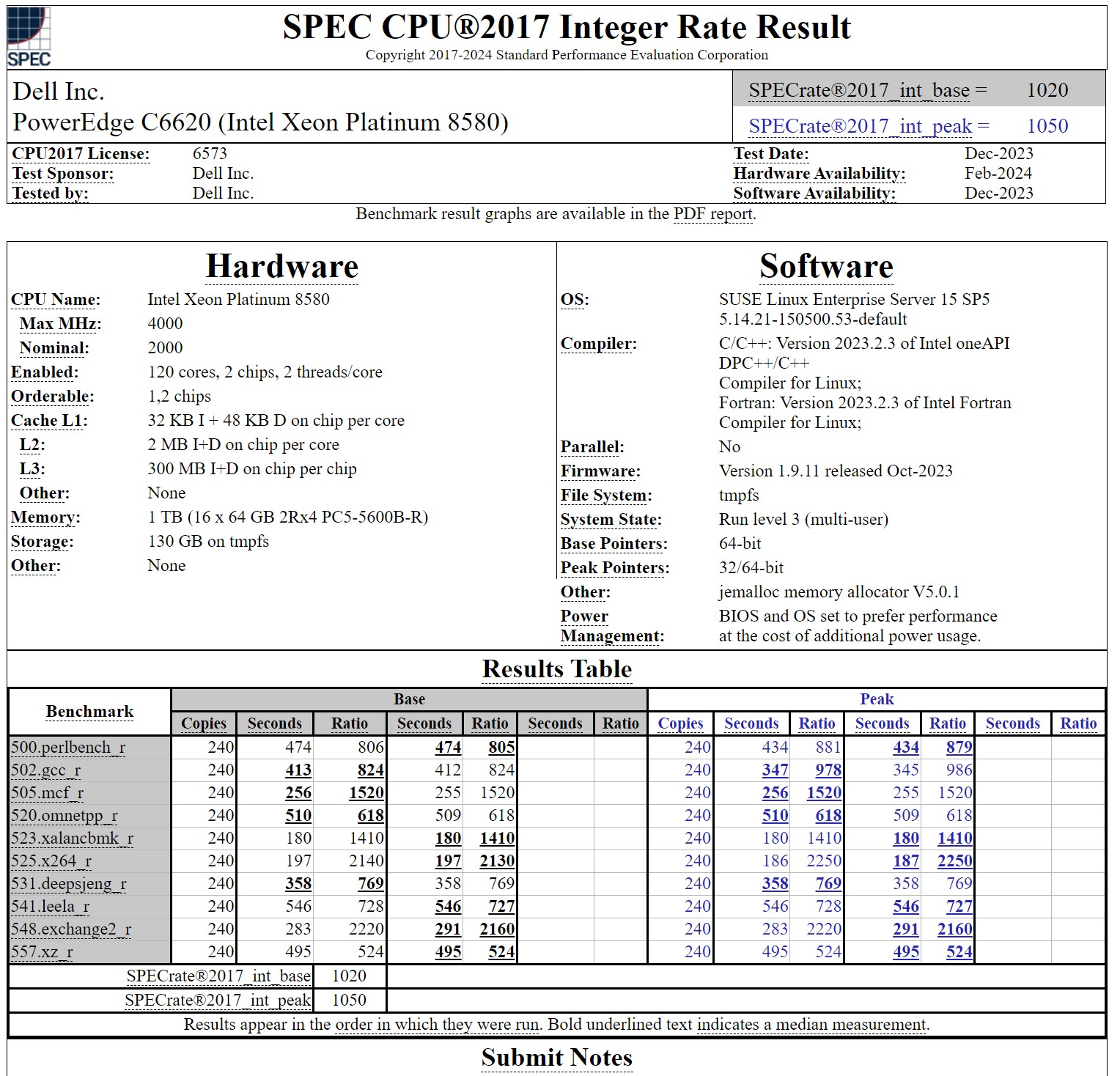Click the Software Availability label
This screenshot has width=1120, height=1076.
pyautogui.click(x=814, y=194)
